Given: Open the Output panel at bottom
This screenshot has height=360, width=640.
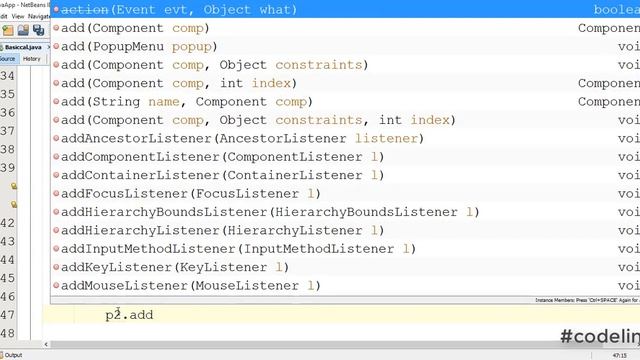Looking at the screenshot, I should pos(11,355).
